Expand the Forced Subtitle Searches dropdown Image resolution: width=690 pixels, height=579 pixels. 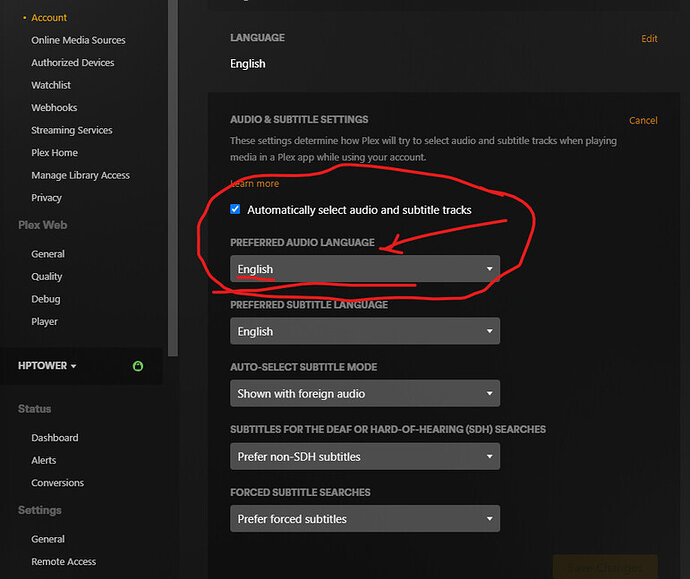[x=365, y=519]
